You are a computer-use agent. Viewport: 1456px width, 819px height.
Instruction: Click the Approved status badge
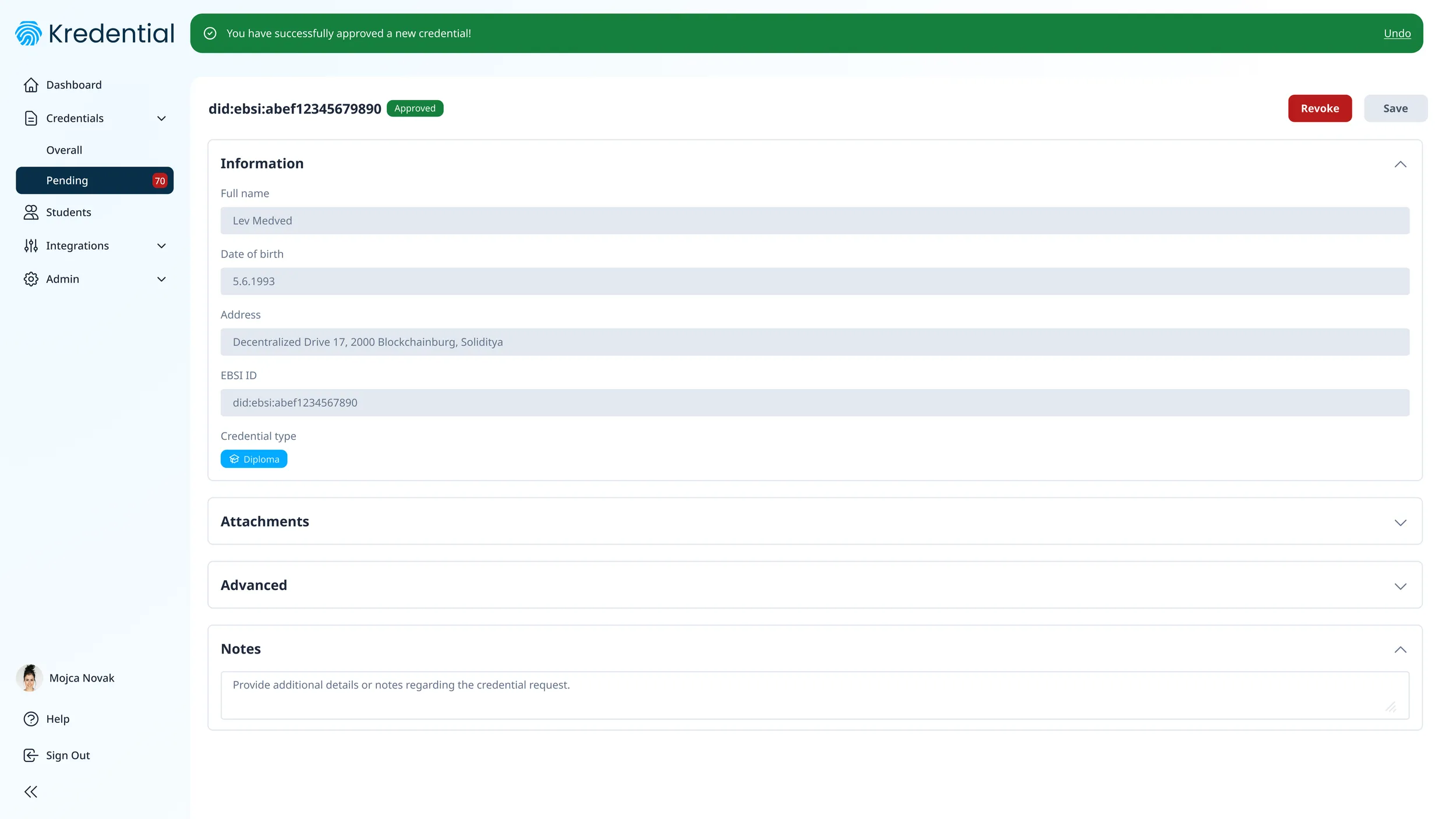pyautogui.click(x=415, y=108)
